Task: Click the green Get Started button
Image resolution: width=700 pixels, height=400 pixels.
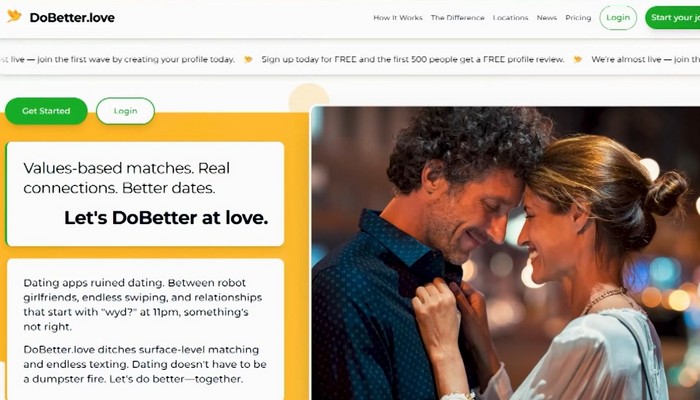Action: [46, 111]
